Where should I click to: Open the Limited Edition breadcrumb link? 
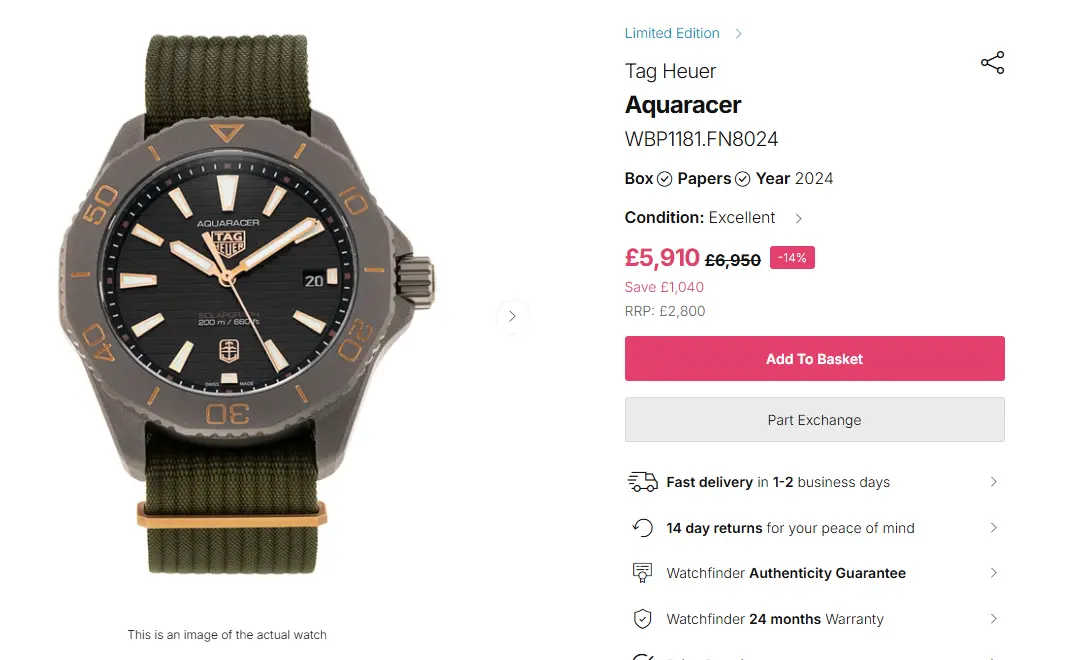(672, 33)
